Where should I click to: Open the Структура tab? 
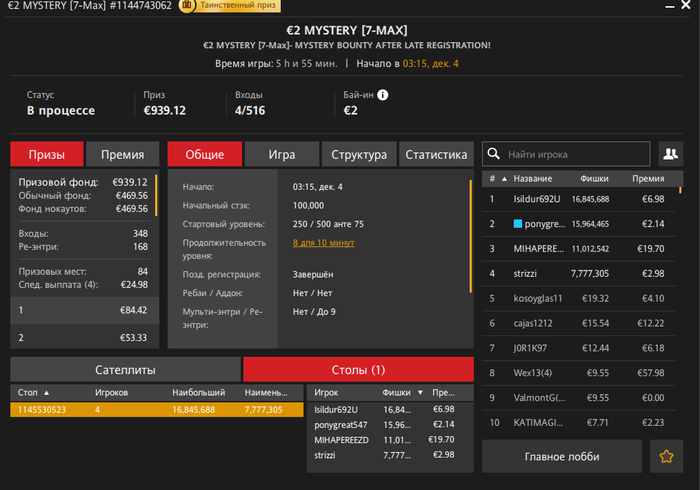point(358,154)
